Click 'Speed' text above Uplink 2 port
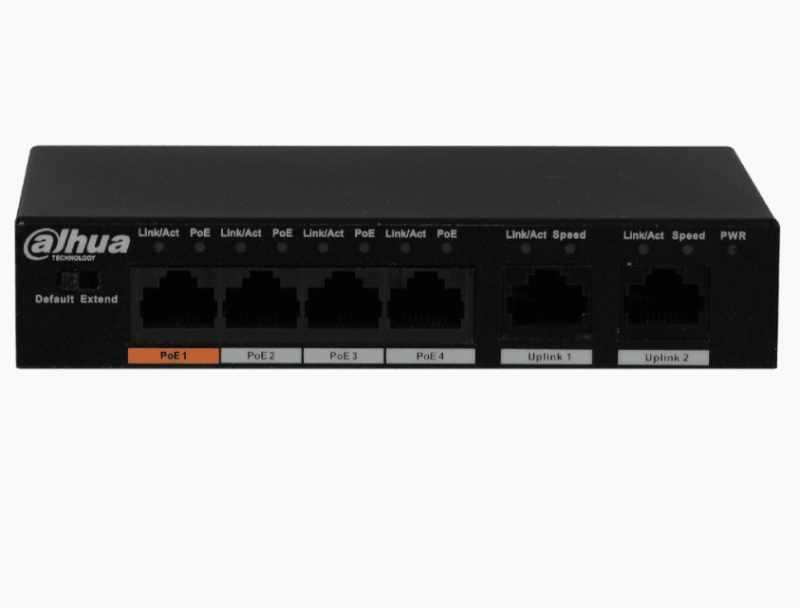The height and width of the screenshot is (608, 800). [x=688, y=236]
